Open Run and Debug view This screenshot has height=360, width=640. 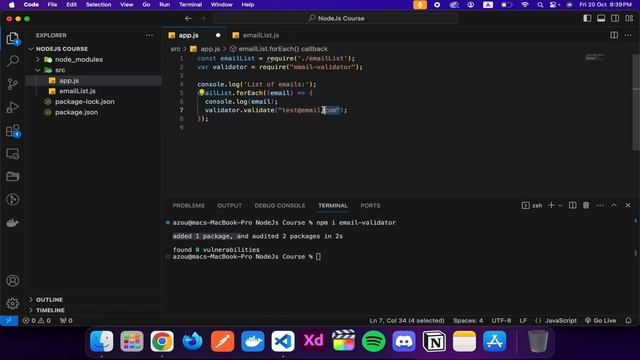pyautogui.click(x=13, y=107)
